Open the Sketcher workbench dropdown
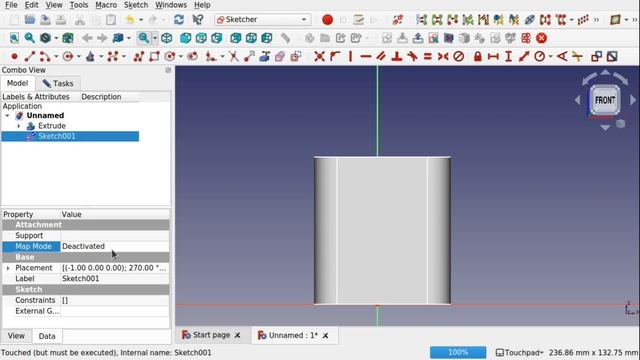640x360 pixels. pos(262,20)
